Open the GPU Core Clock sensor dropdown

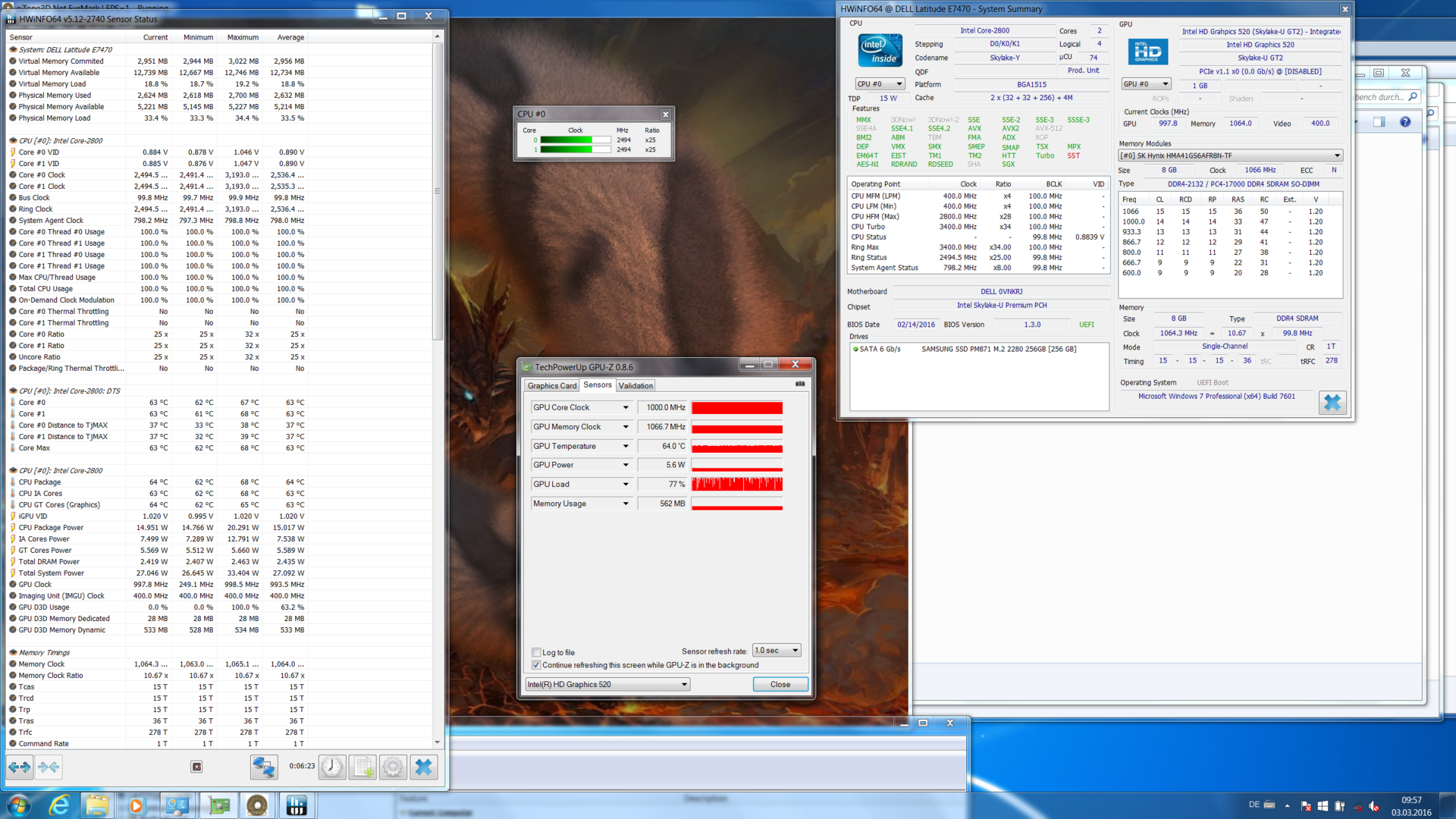tap(626, 408)
